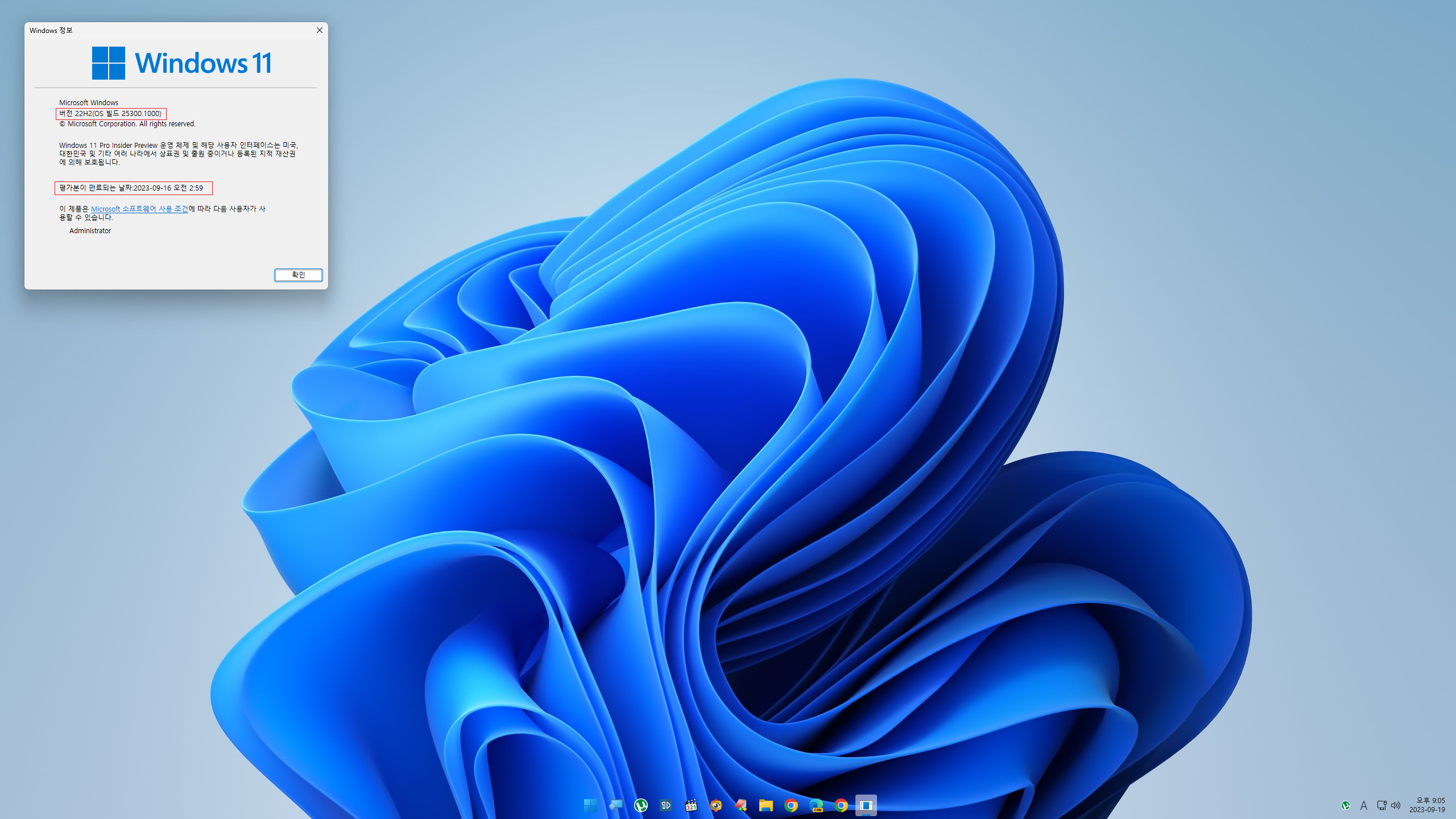The image size is (1456, 819).
Task: Open the taskbar search icon
Action: tap(615, 805)
